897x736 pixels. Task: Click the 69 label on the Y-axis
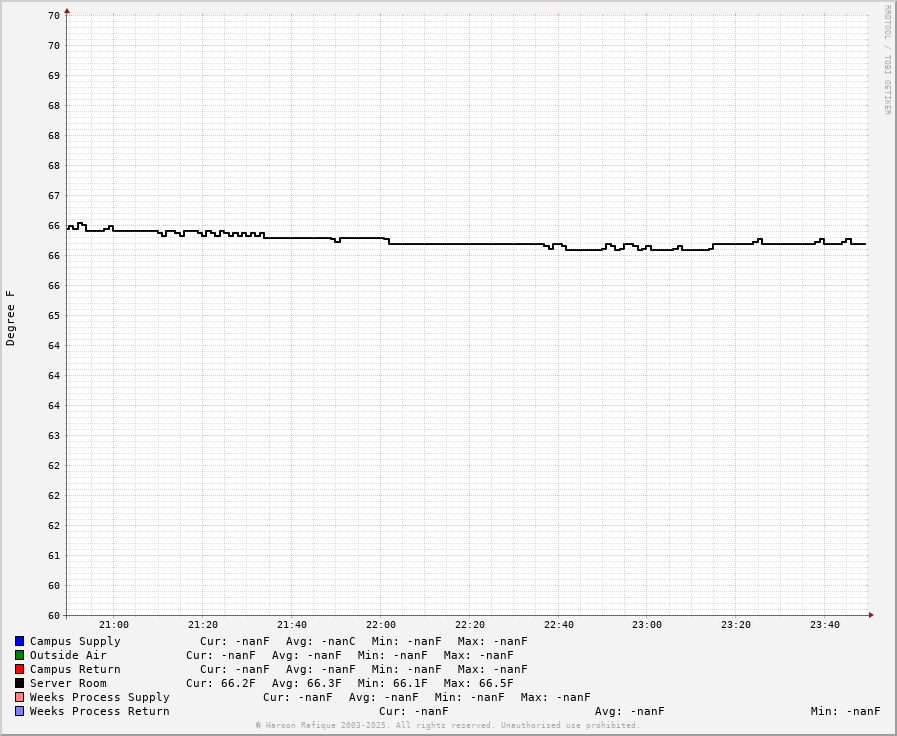tap(54, 75)
